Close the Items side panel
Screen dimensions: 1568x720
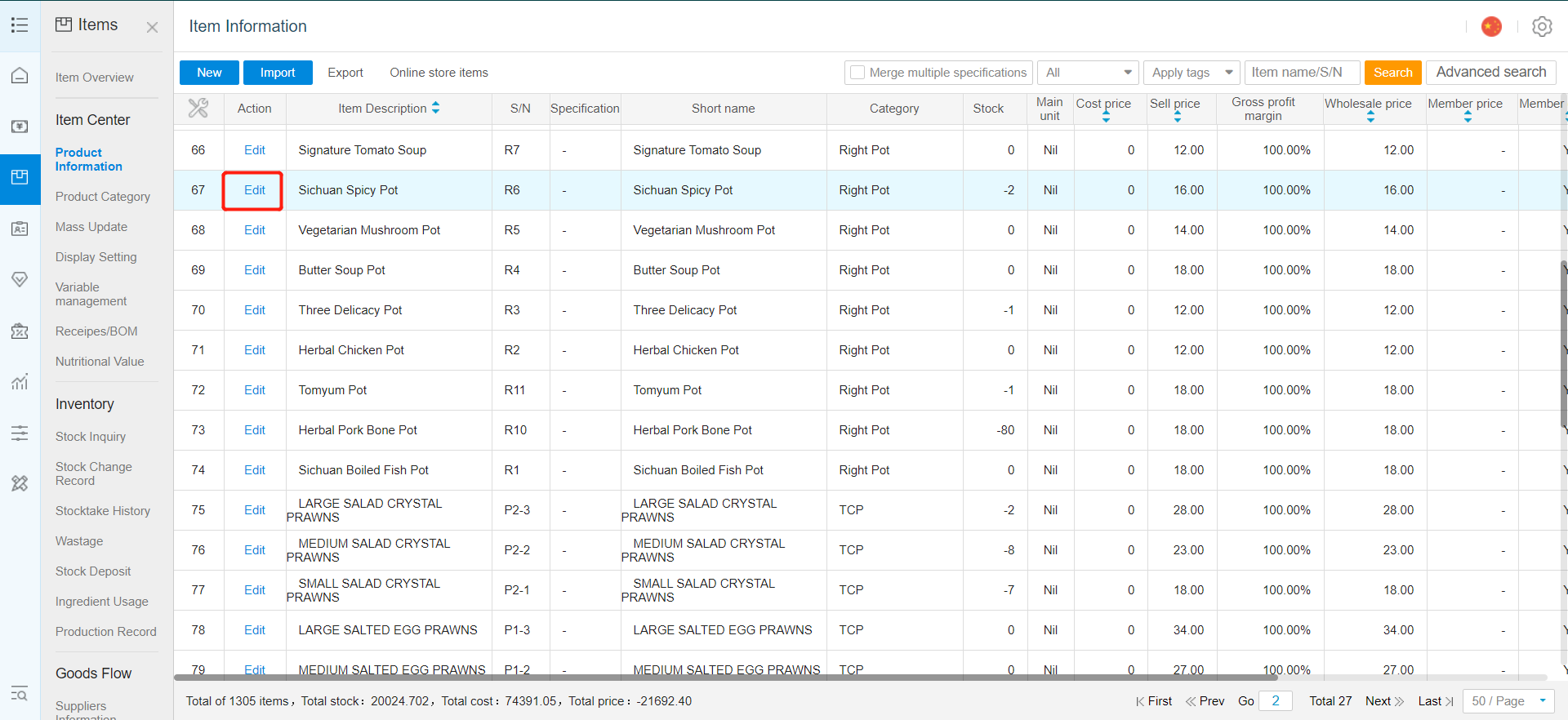(152, 27)
